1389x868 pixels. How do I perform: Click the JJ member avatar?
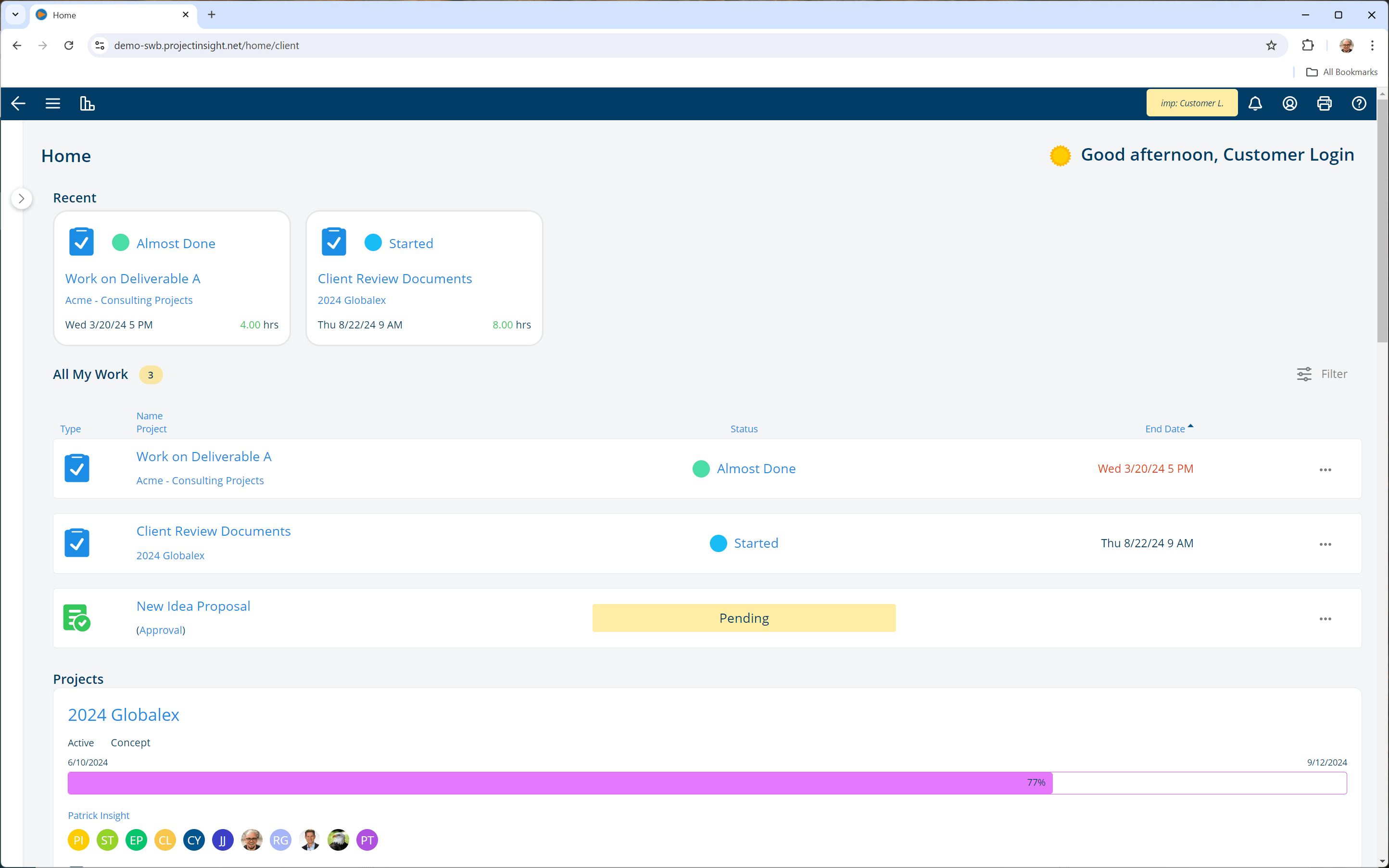pyautogui.click(x=223, y=841)
